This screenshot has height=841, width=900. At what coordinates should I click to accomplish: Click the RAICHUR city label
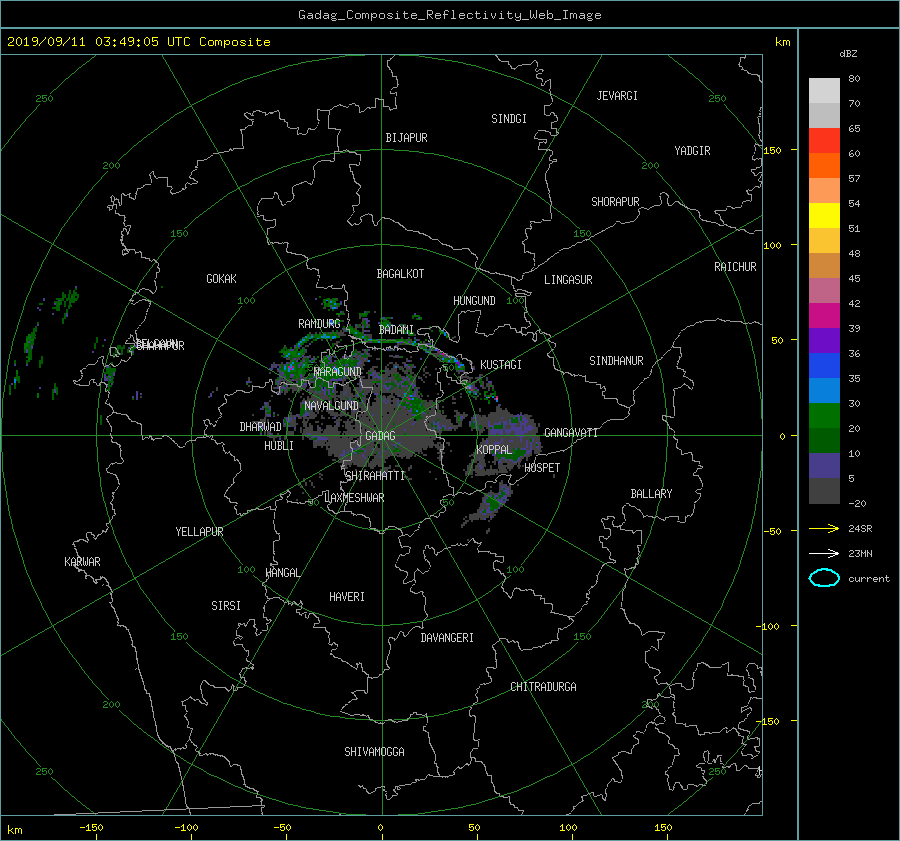click(x=735, y=267)
